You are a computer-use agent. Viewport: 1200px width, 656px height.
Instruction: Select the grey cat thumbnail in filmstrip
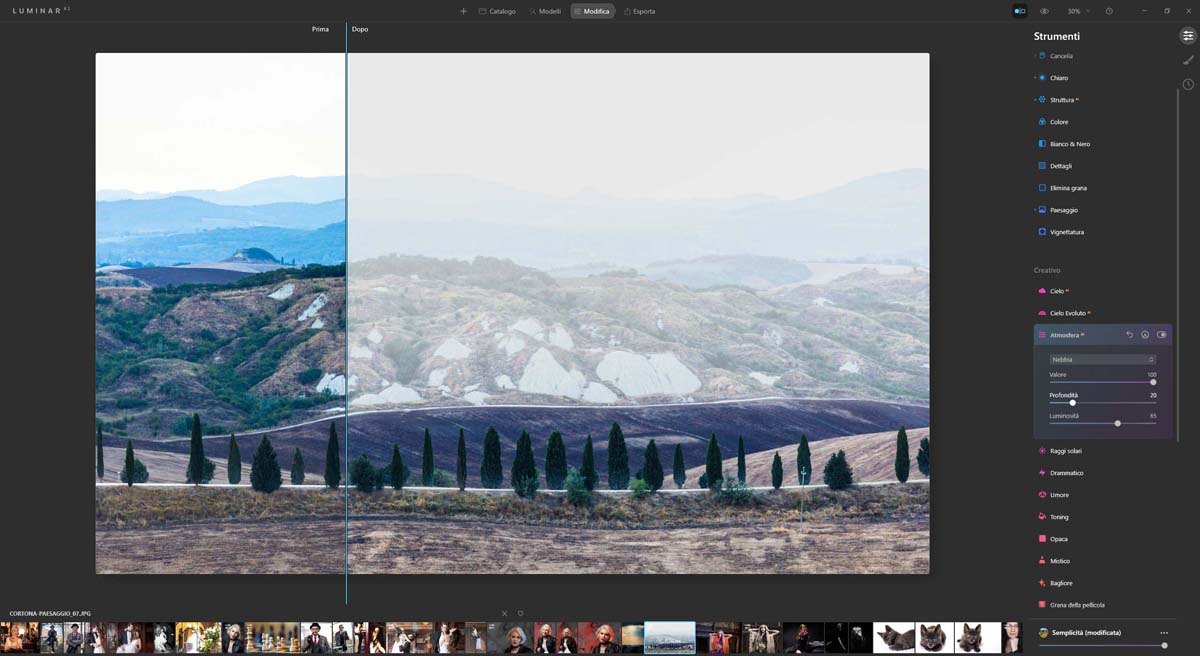click(x=936, y=637)
